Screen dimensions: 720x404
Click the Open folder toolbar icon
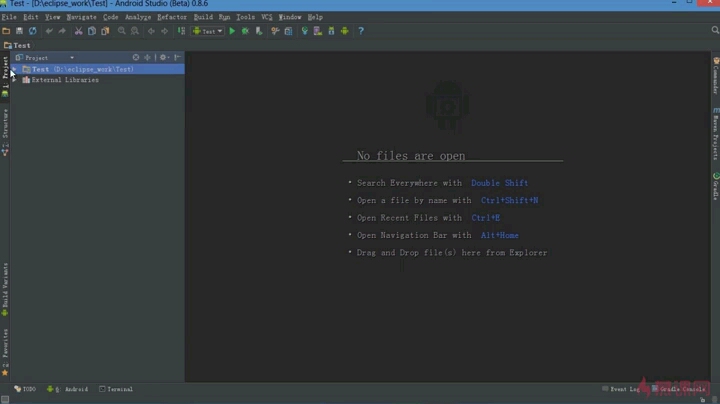(x=6, y=31)
